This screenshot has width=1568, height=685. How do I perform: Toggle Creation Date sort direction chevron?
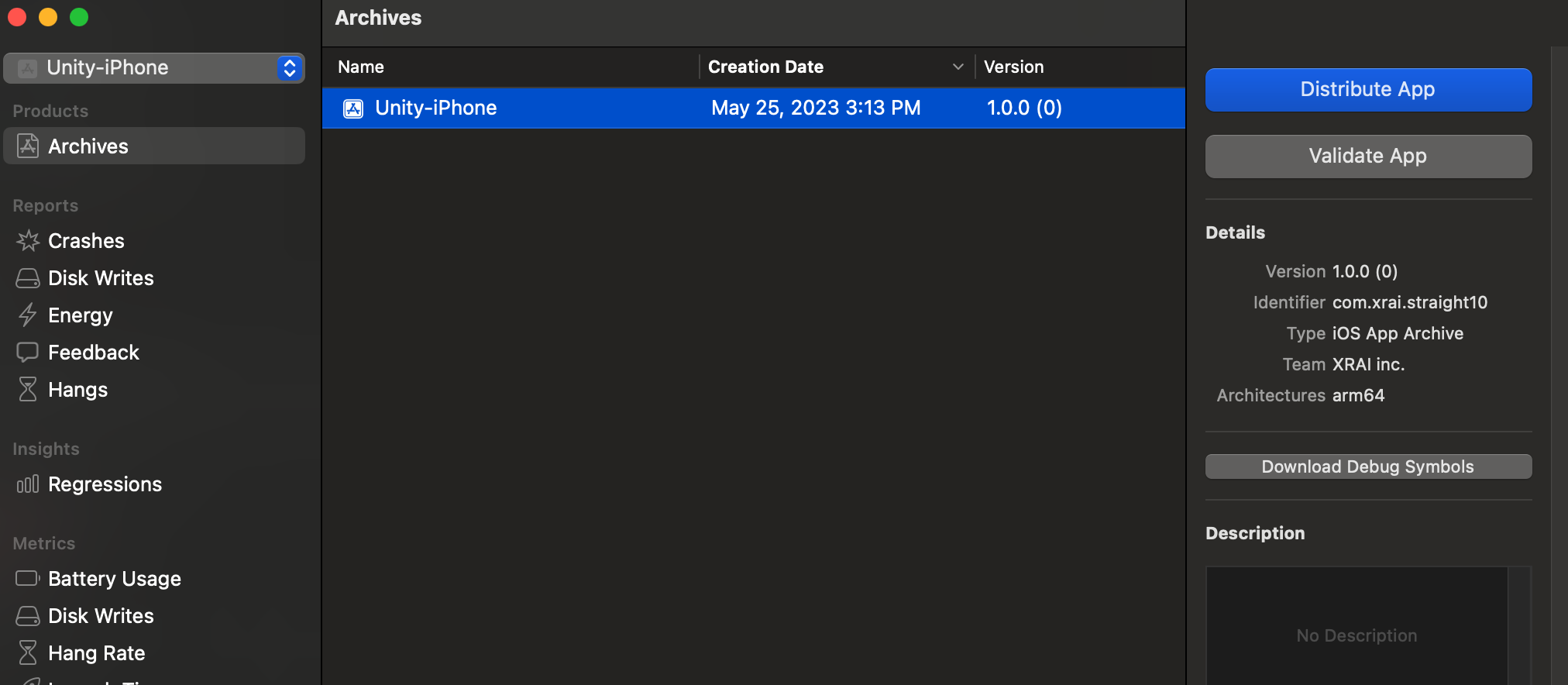pos(958,67)
